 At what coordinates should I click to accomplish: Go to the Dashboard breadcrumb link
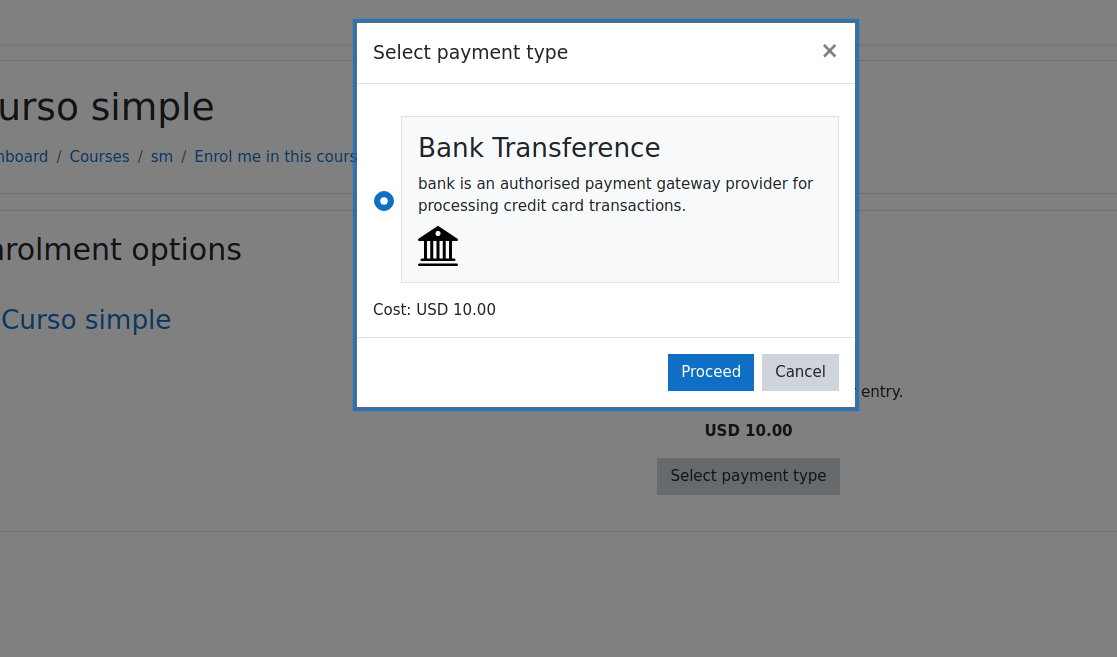pos(24,157)
